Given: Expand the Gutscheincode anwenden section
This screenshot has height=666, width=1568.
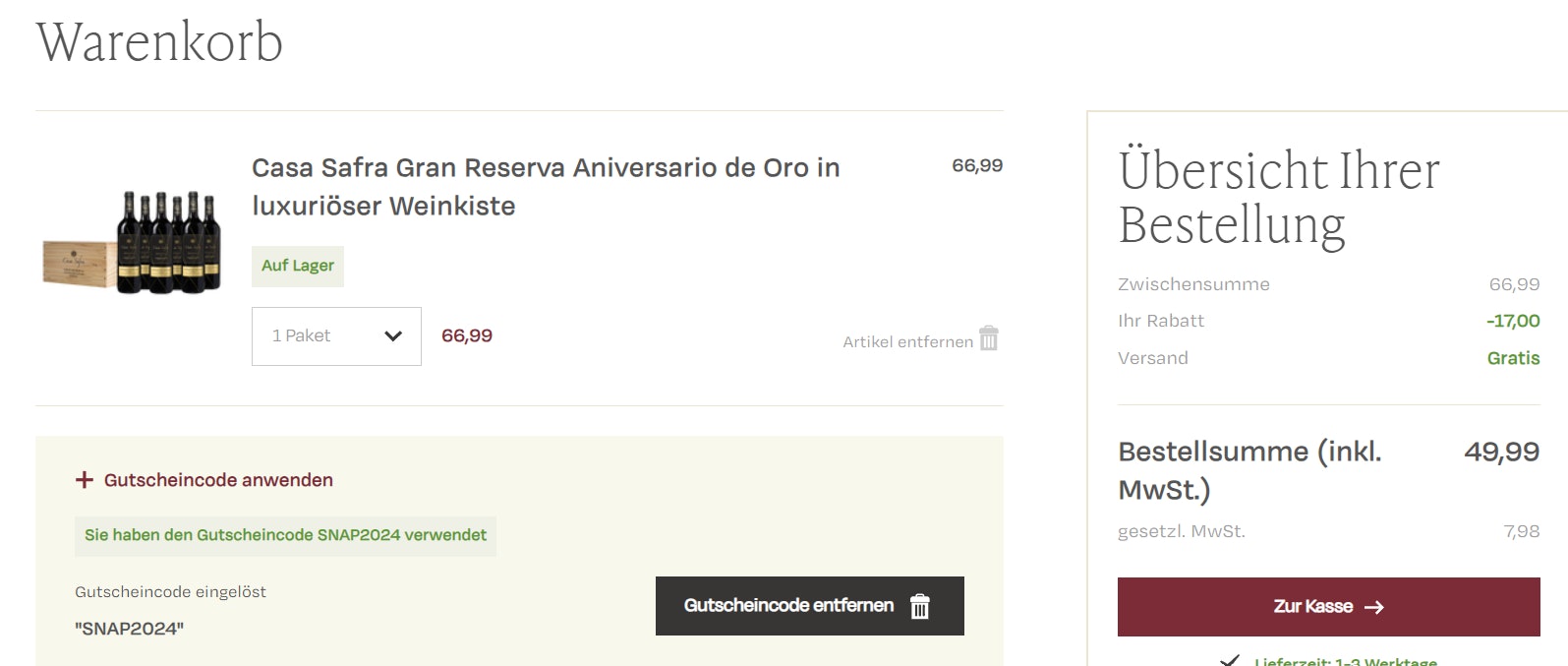Looking at the screenshot, I should [204, 480].
